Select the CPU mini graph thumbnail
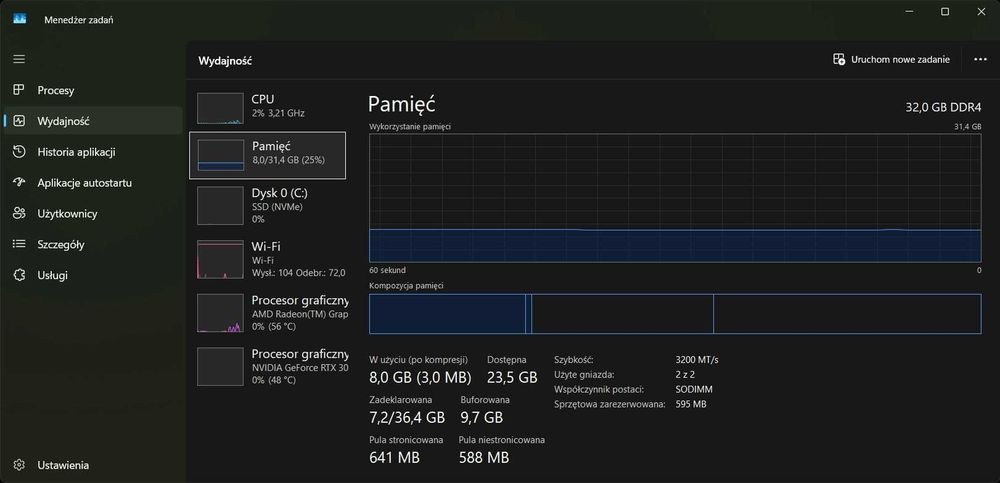Viewport: 1000px width, 483px height. (x=220, y=108)
